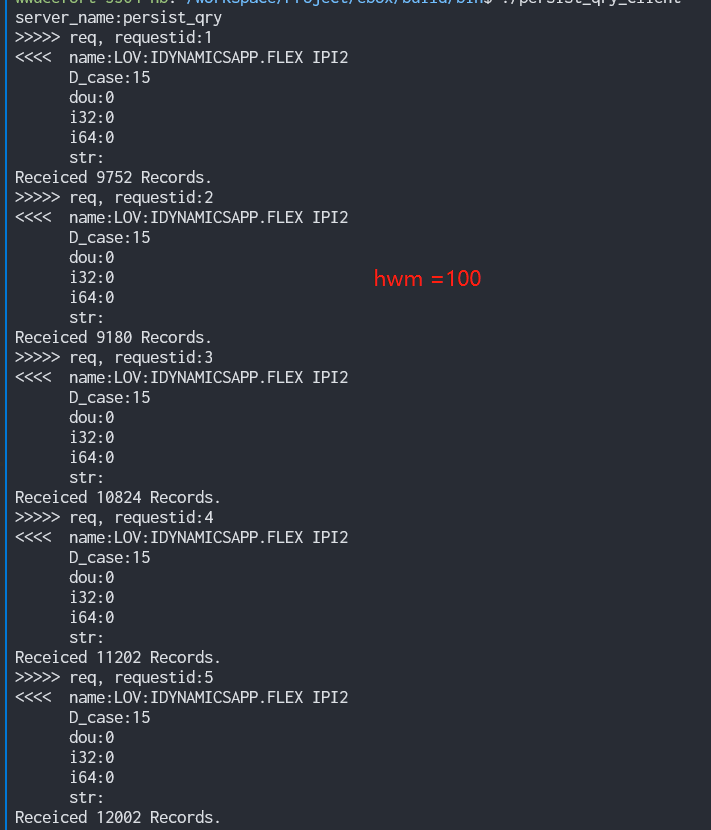This screenshot has width=711, height=830.
Task: Click the dou:0 line under requestid:2
Action: click(92, 257)
